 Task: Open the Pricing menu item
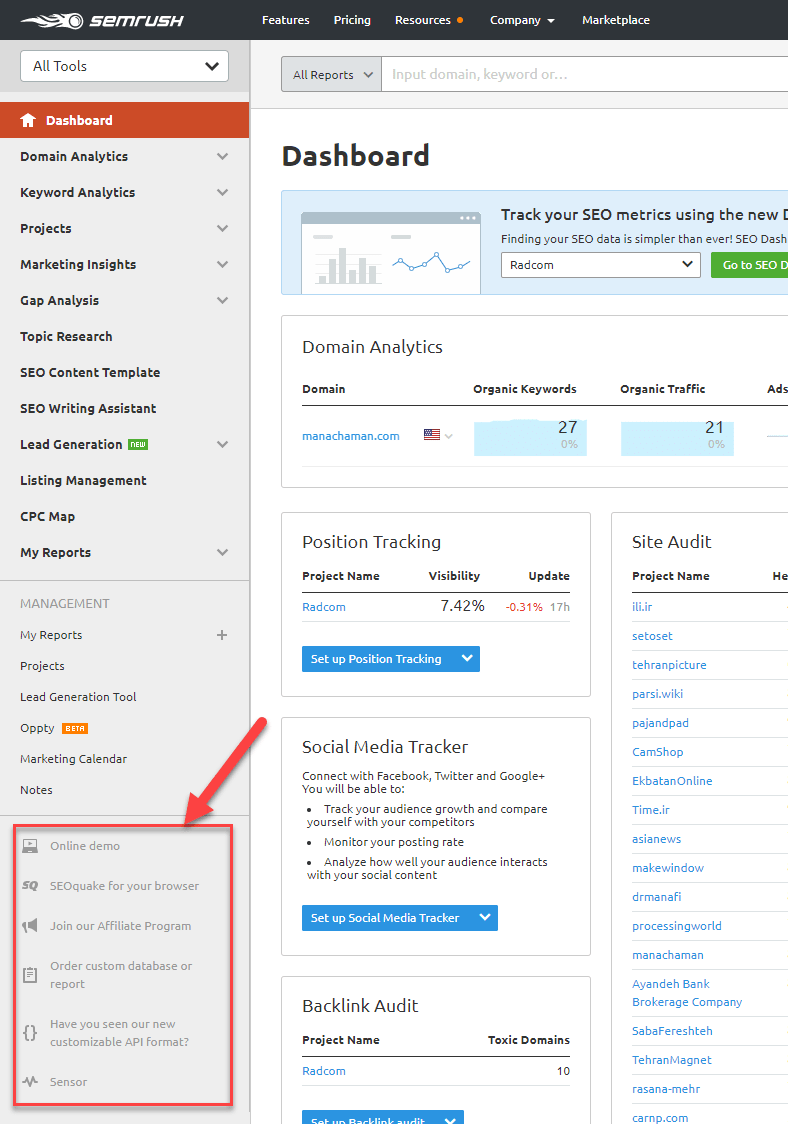[x=352, y=20]
